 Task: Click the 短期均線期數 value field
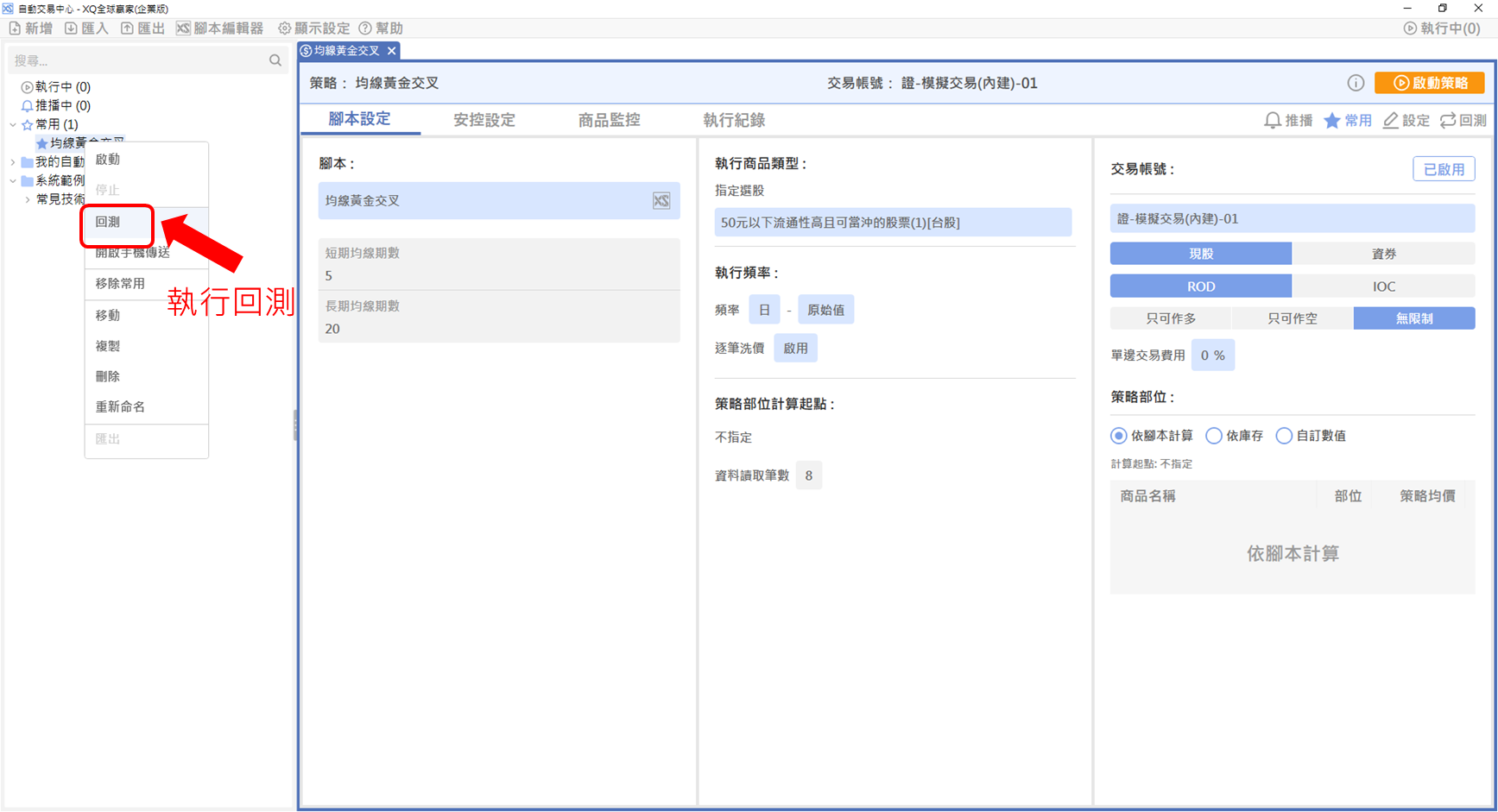click(498, 275)
